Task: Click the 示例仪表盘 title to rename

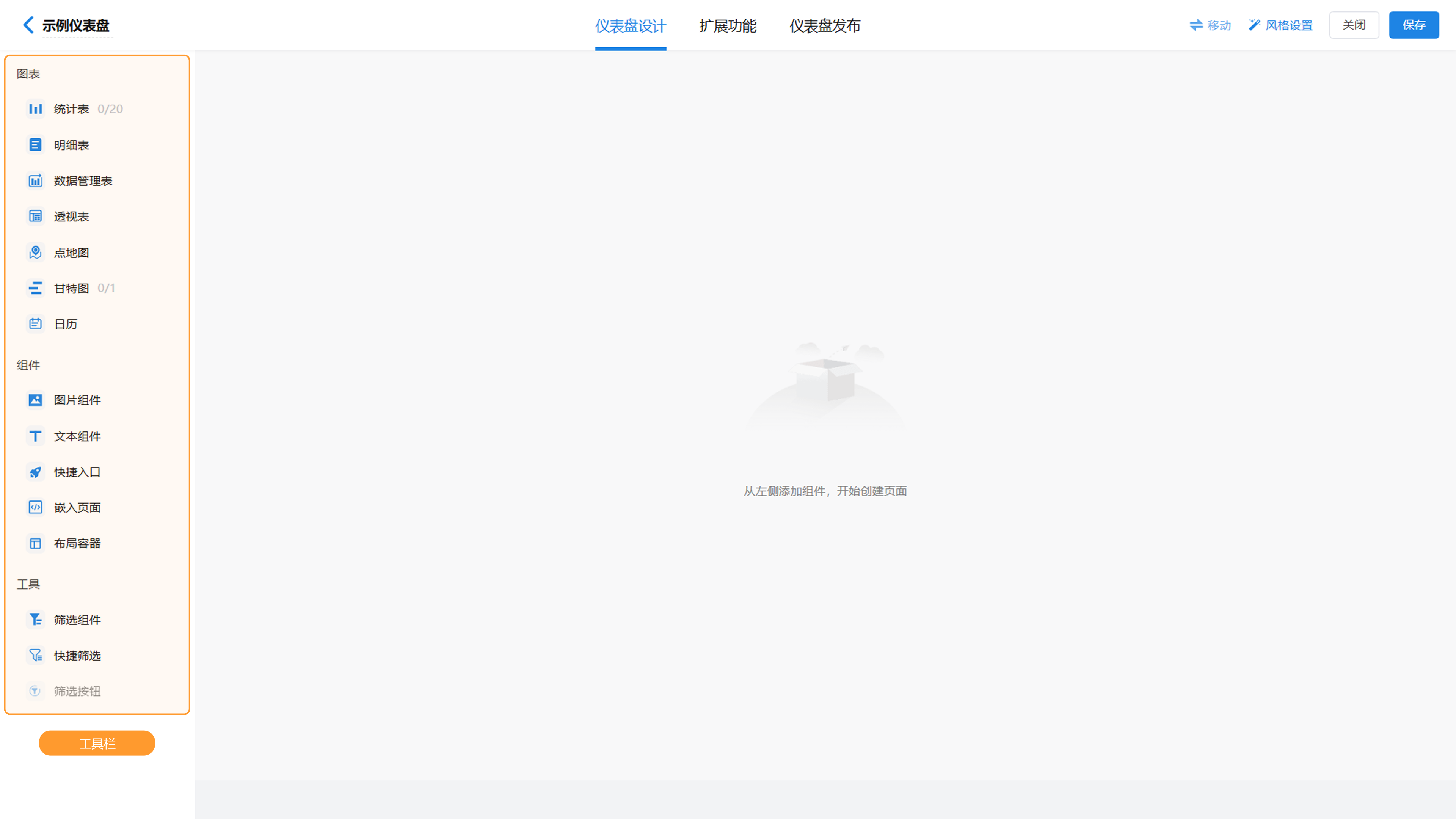Action: 76,25
